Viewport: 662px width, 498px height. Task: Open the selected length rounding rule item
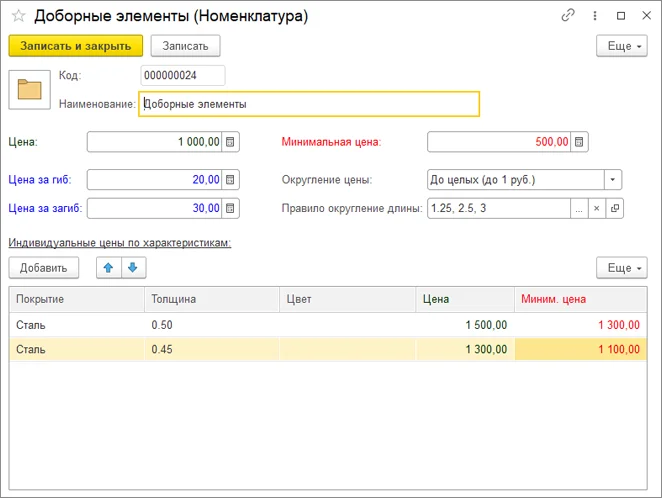pos(615,208)
